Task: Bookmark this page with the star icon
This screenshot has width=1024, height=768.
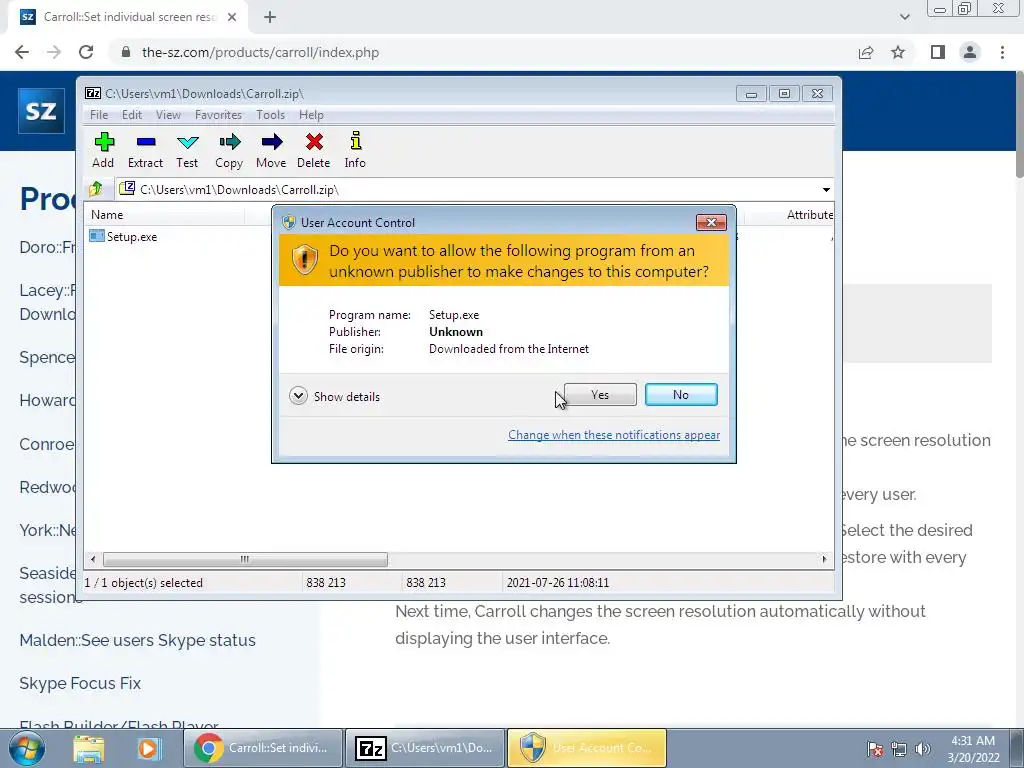Action: (898, 52)
